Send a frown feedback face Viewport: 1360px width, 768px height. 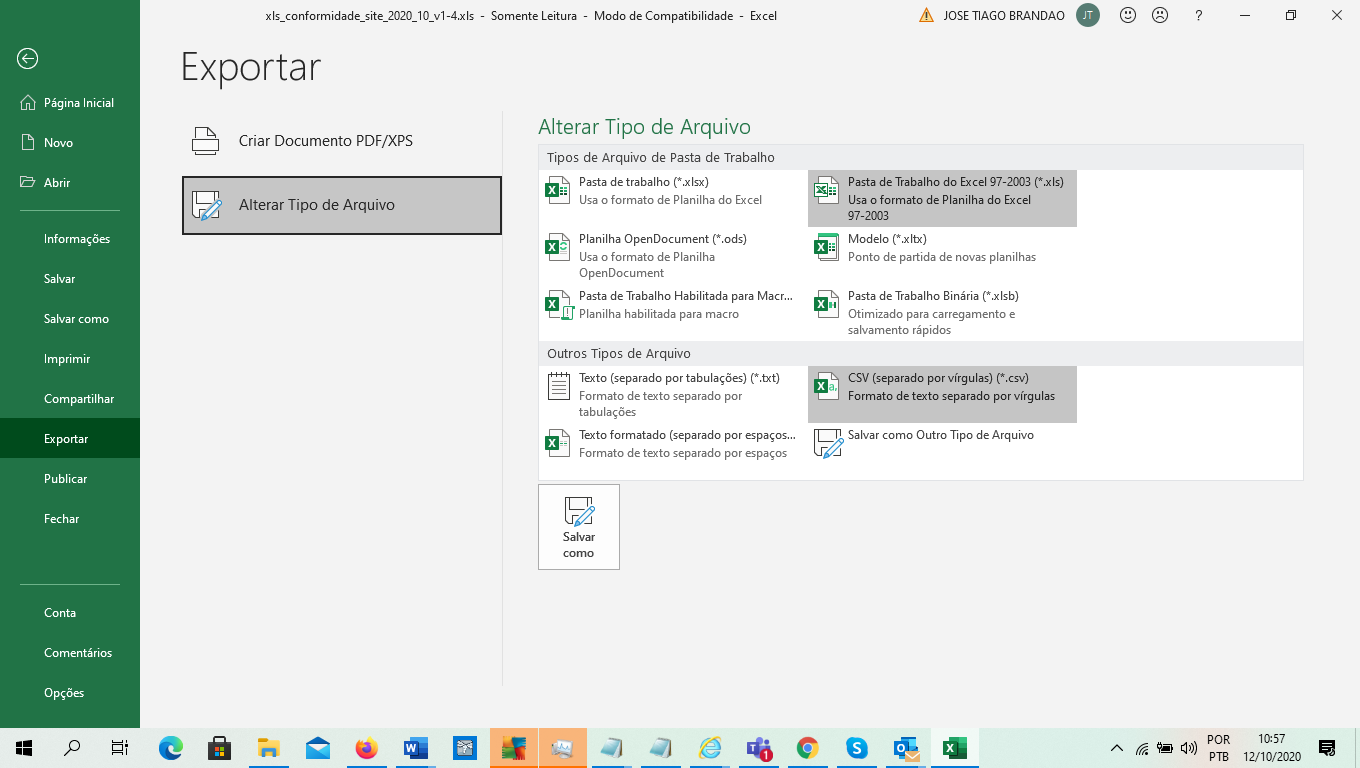point(1160,15)
